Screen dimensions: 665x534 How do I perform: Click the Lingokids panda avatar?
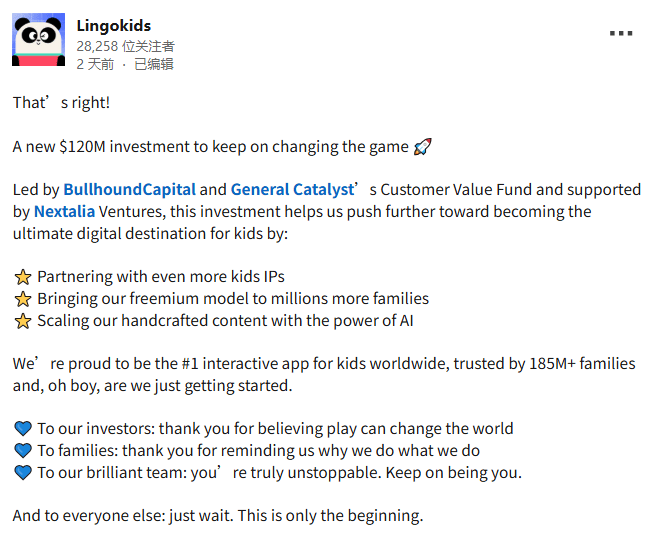point(39,40)
